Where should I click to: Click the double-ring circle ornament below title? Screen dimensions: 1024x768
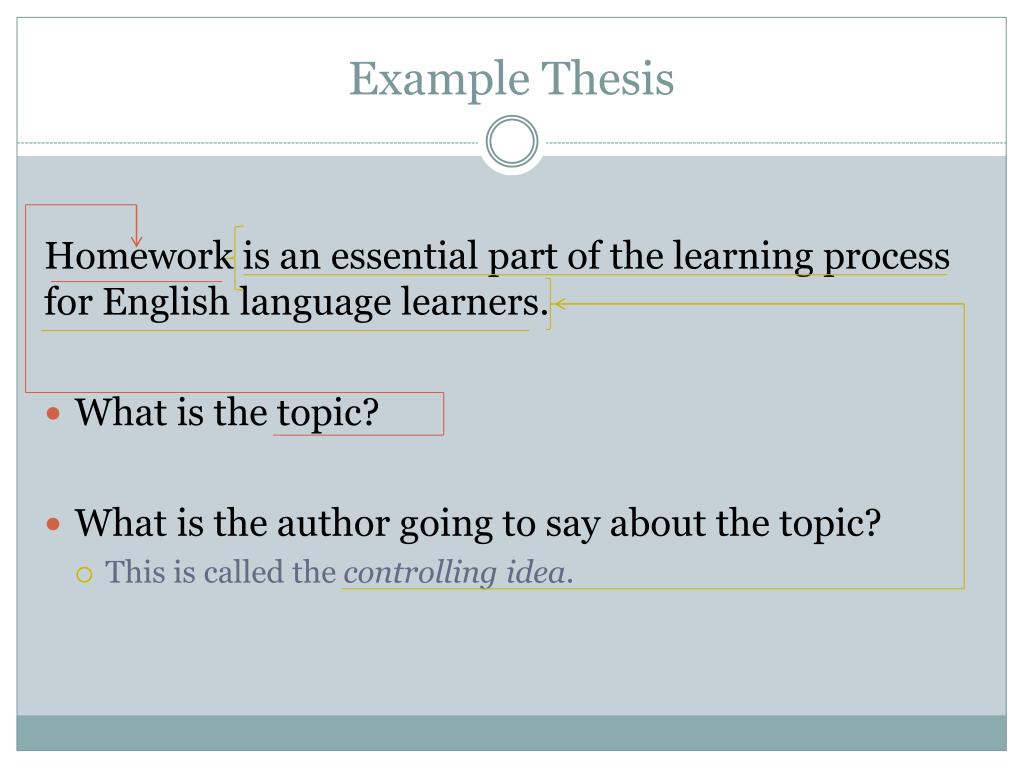click(x=512, y=142)
